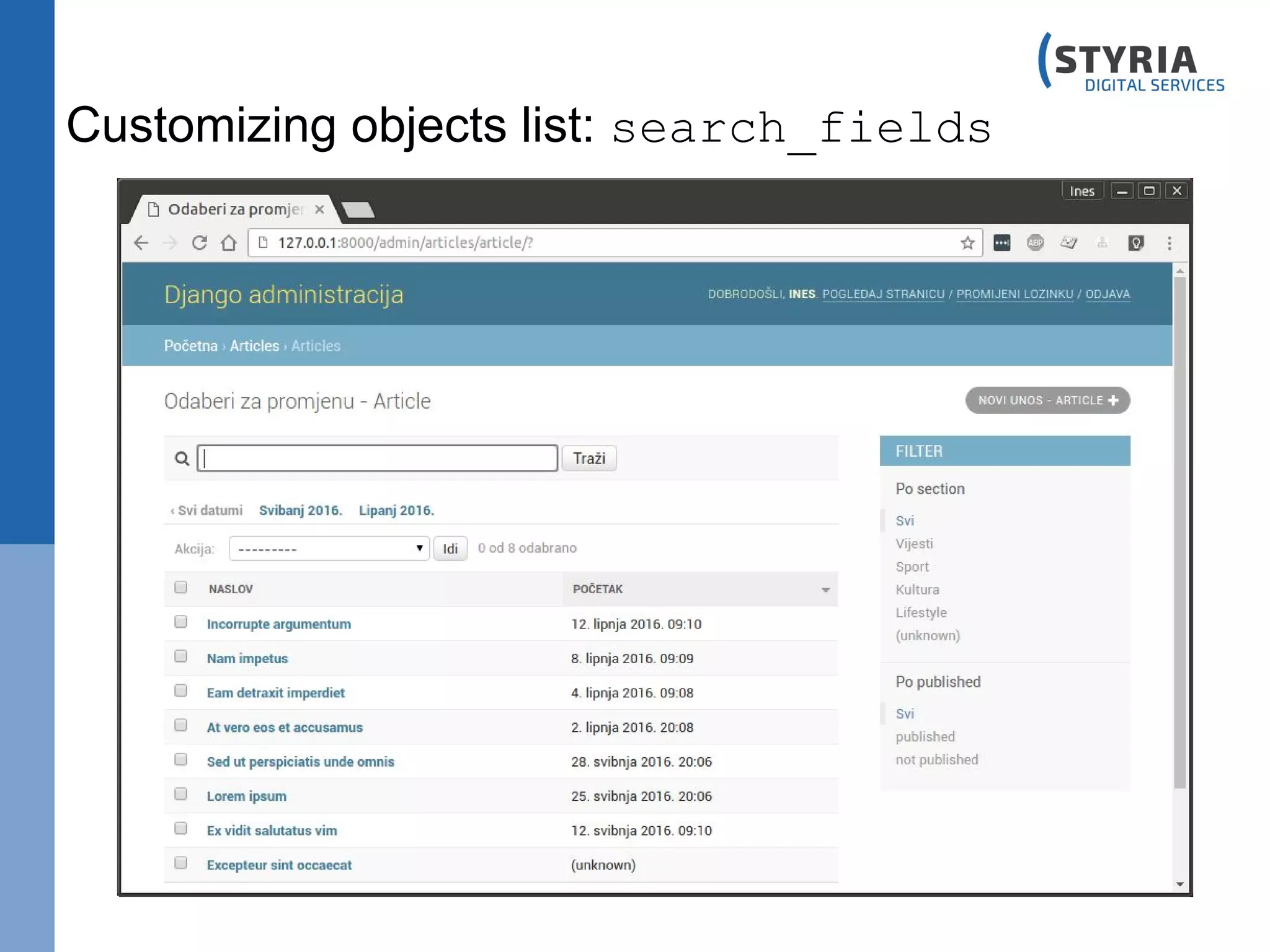Click Pogledaj stranicu link
This screenshot has height=952, width=1270.
883,294
